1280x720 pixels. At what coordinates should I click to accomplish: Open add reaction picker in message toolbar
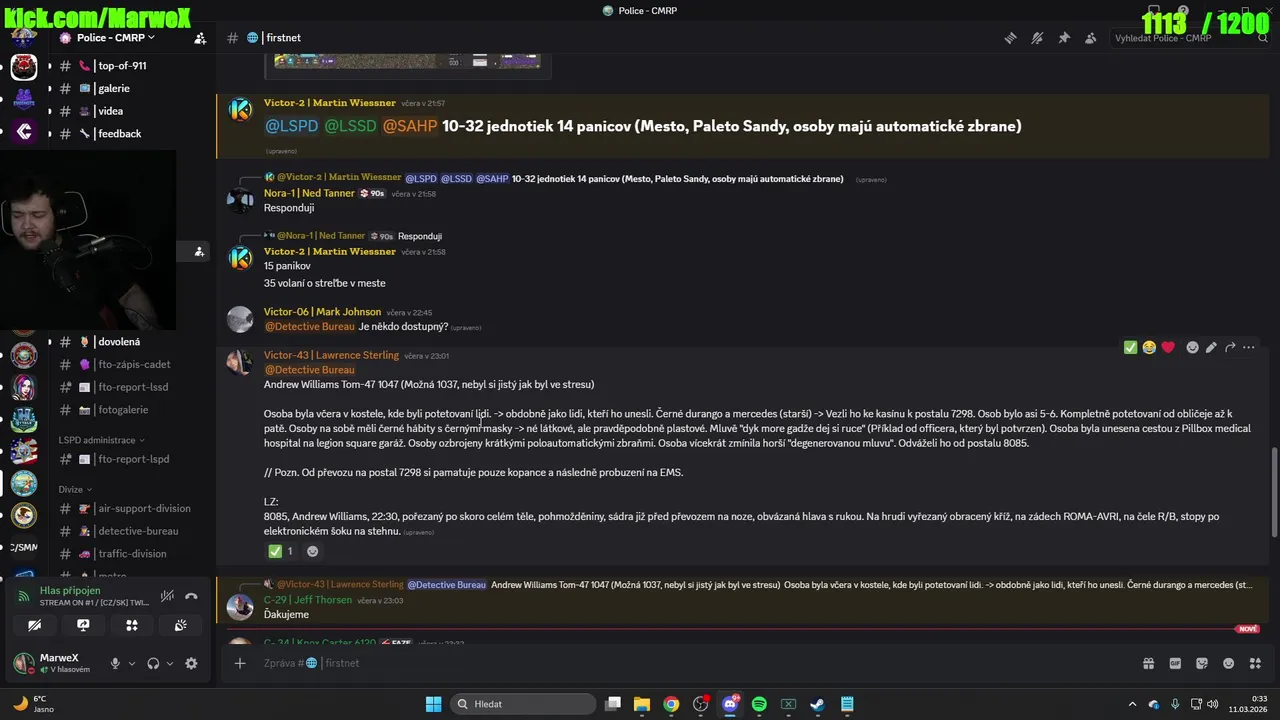[1192, 347]
